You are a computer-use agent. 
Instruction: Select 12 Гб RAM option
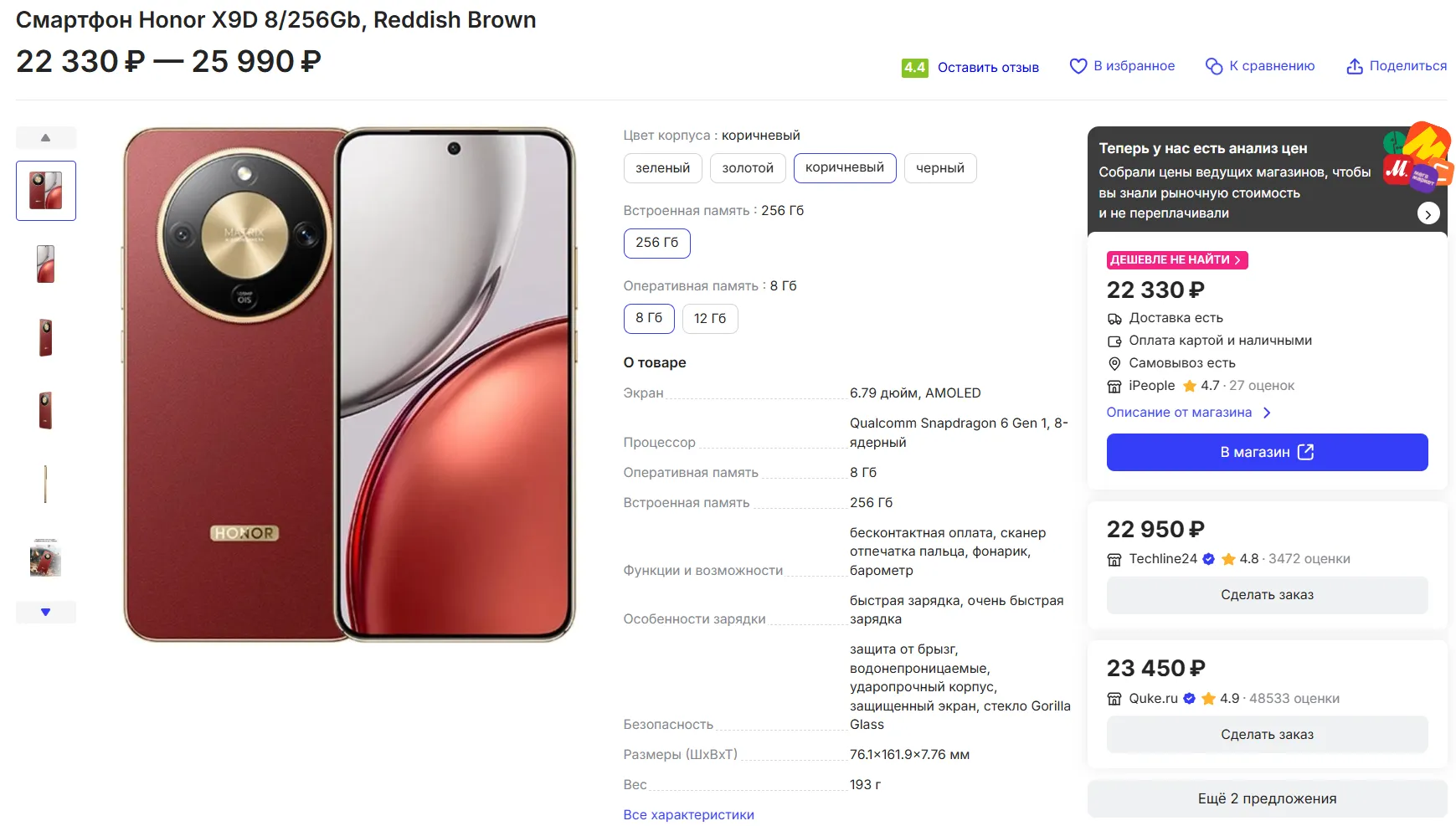tap(709, 319)
